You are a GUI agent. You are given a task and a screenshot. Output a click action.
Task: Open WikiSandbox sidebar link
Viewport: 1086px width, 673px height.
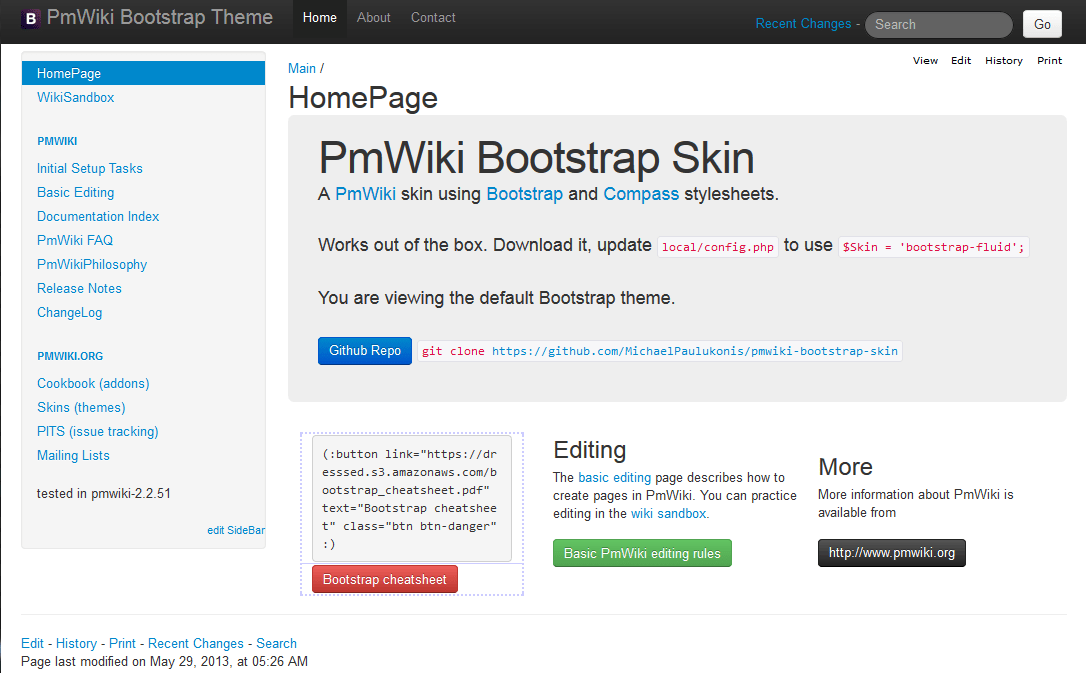75,98
